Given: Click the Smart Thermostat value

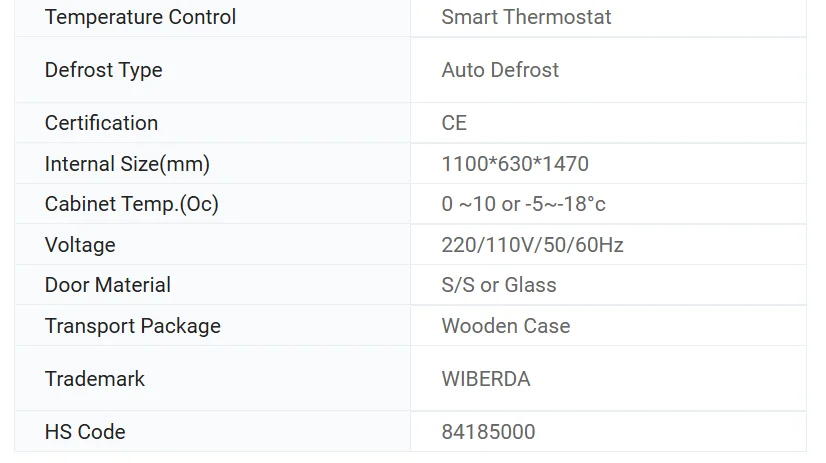Looking at the screenshot, I should tap(526, 17).
